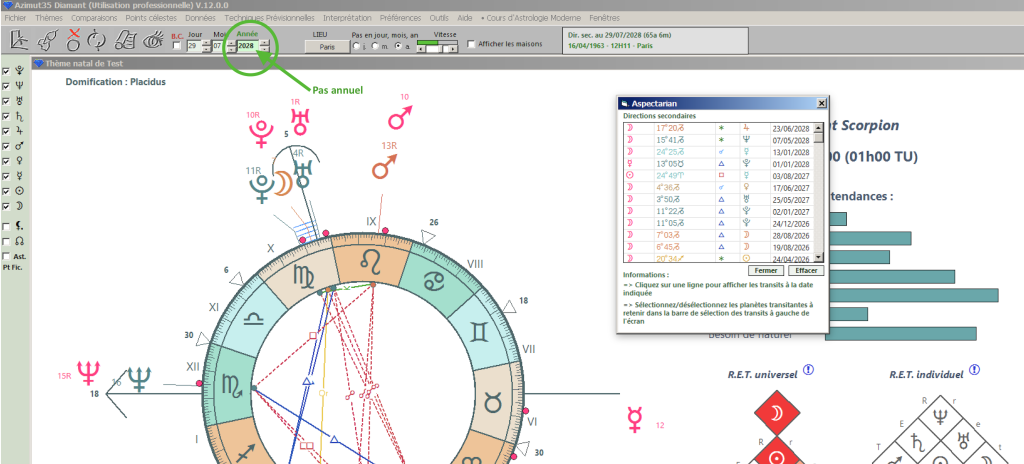The width and height of the screenshot is (1024, 464).
Task: Click the blue info icon beside R.E.T. universel
Action: coord(809,370)
